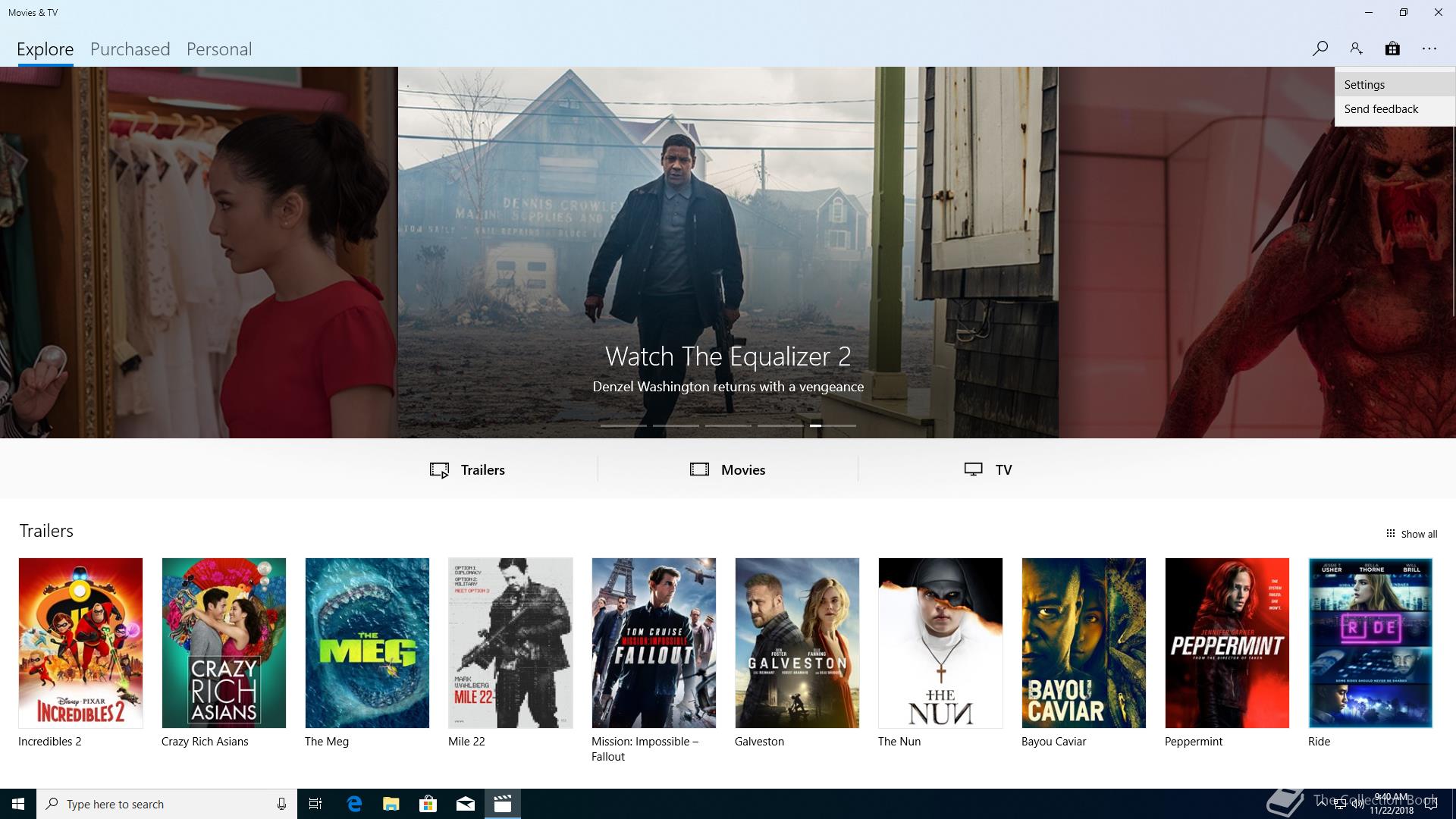This screenshot has height=819, width=1456.
Task: Click the account sign-in person icon
Action: (1356, 49)
